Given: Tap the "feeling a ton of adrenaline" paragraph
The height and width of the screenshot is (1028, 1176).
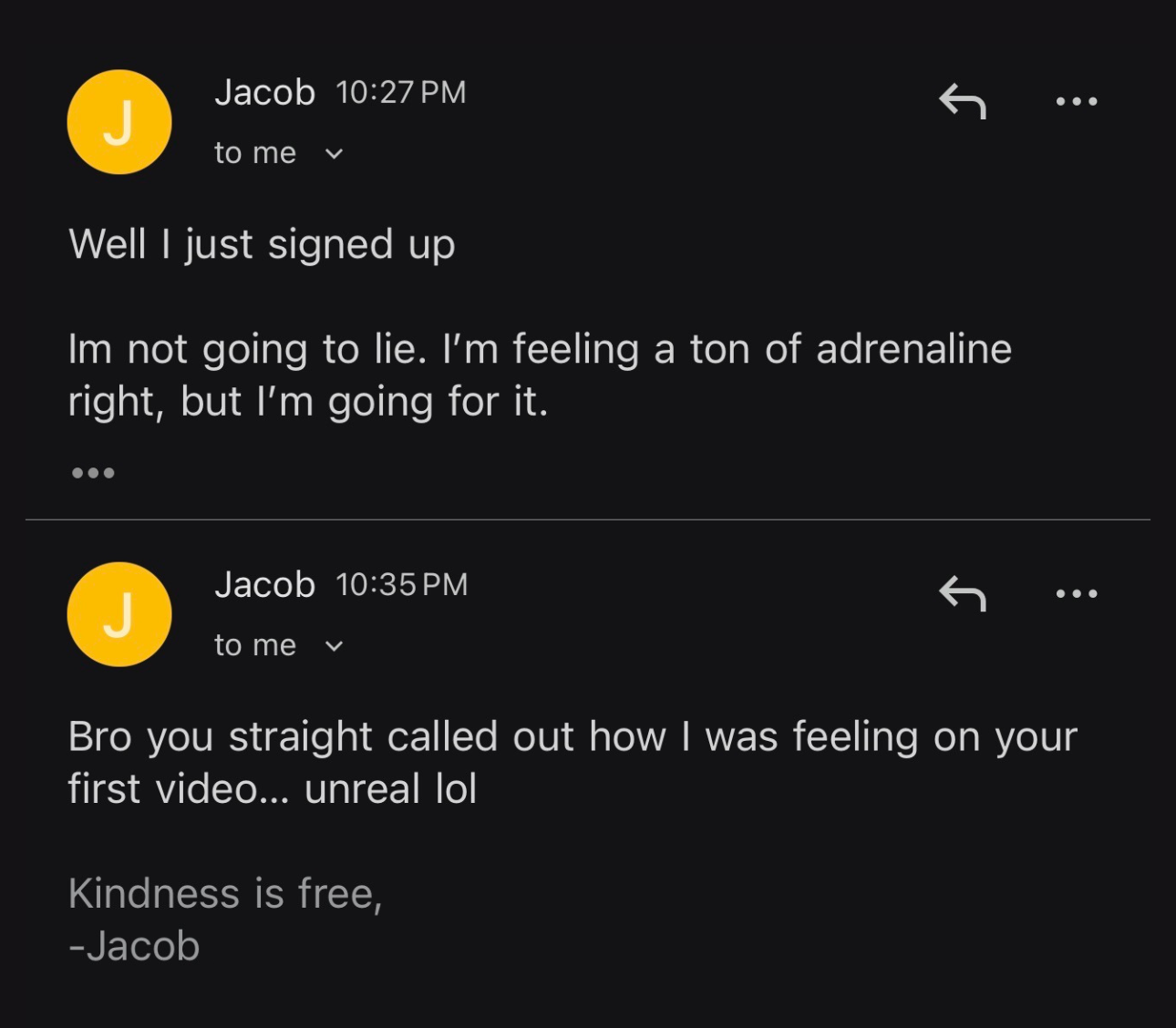Looking at the screenshot, I should [540, 375].
